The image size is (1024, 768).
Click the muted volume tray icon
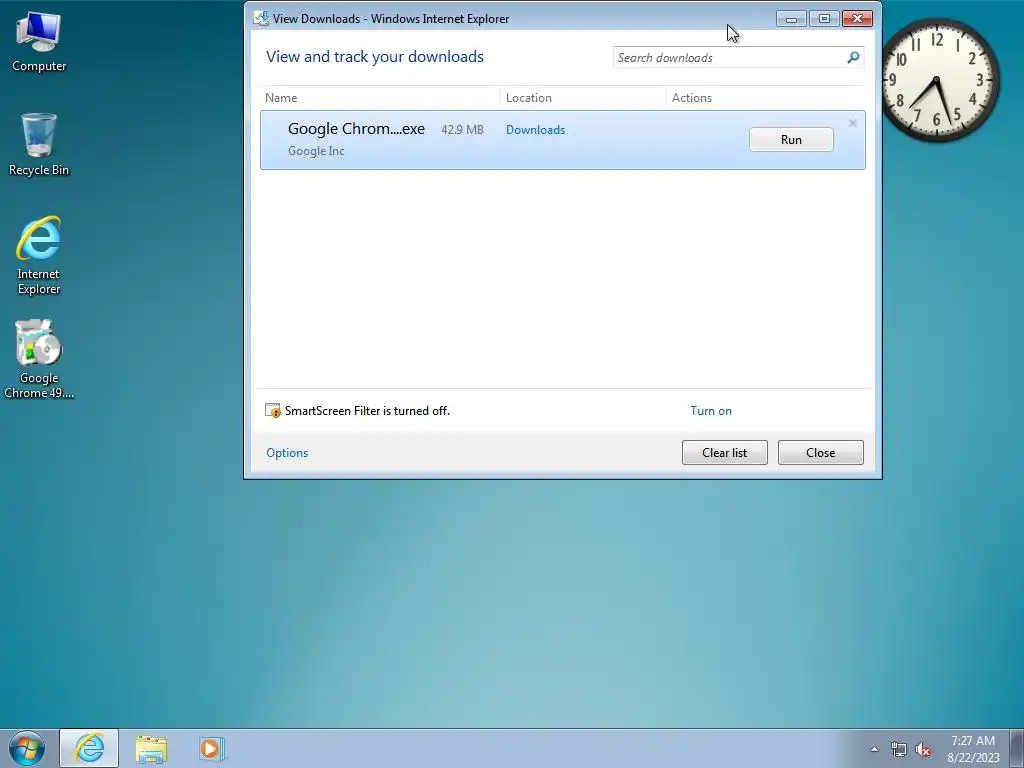[923, 749]
